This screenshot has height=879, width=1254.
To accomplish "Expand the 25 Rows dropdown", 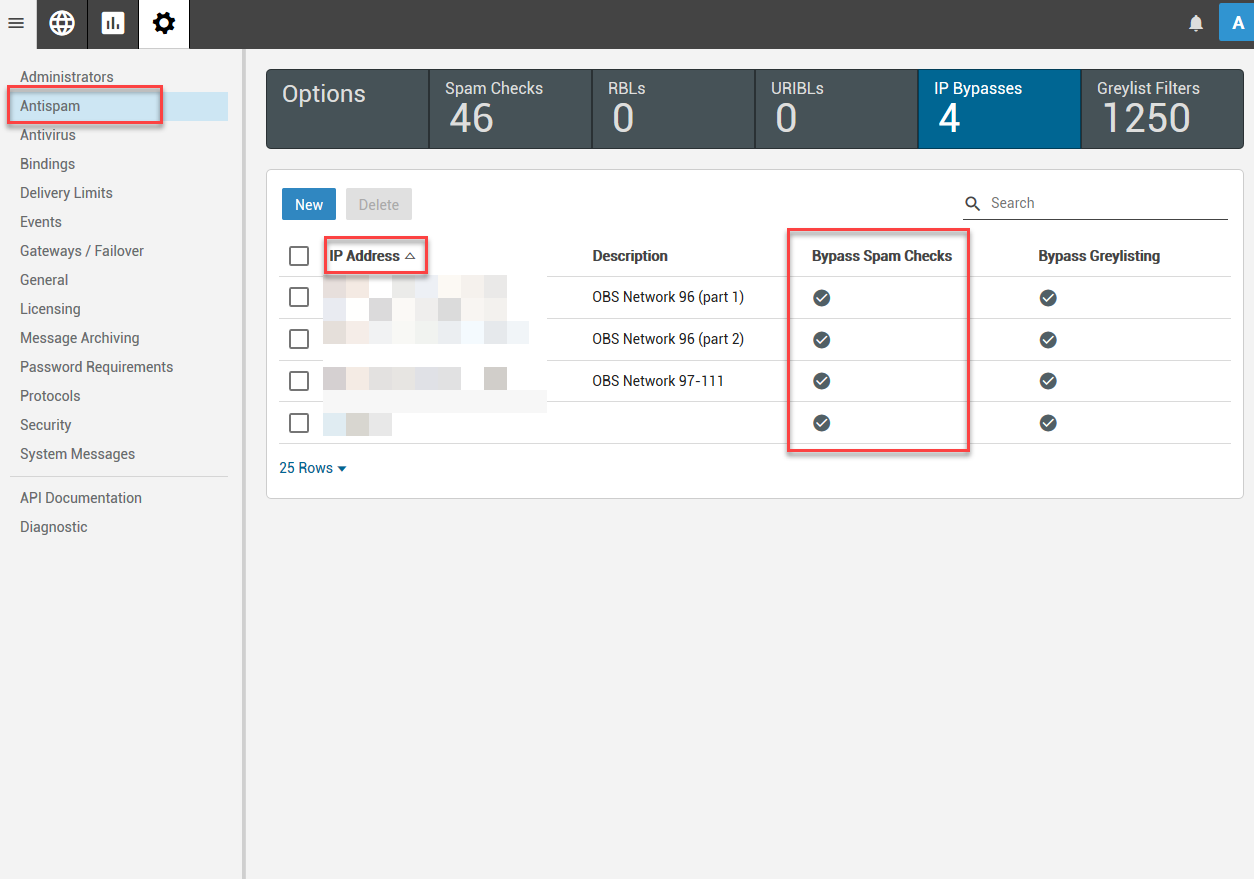I will click(x=313, y=468).
